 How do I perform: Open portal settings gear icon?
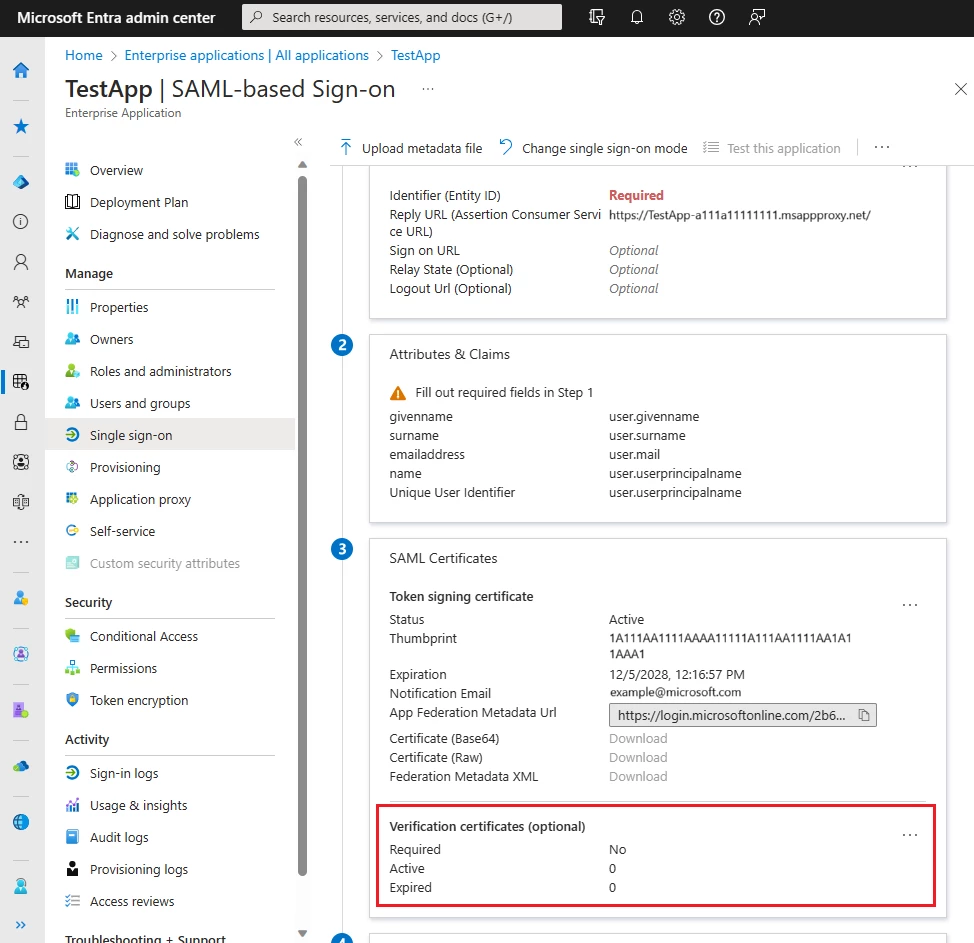tap(676, 17)
